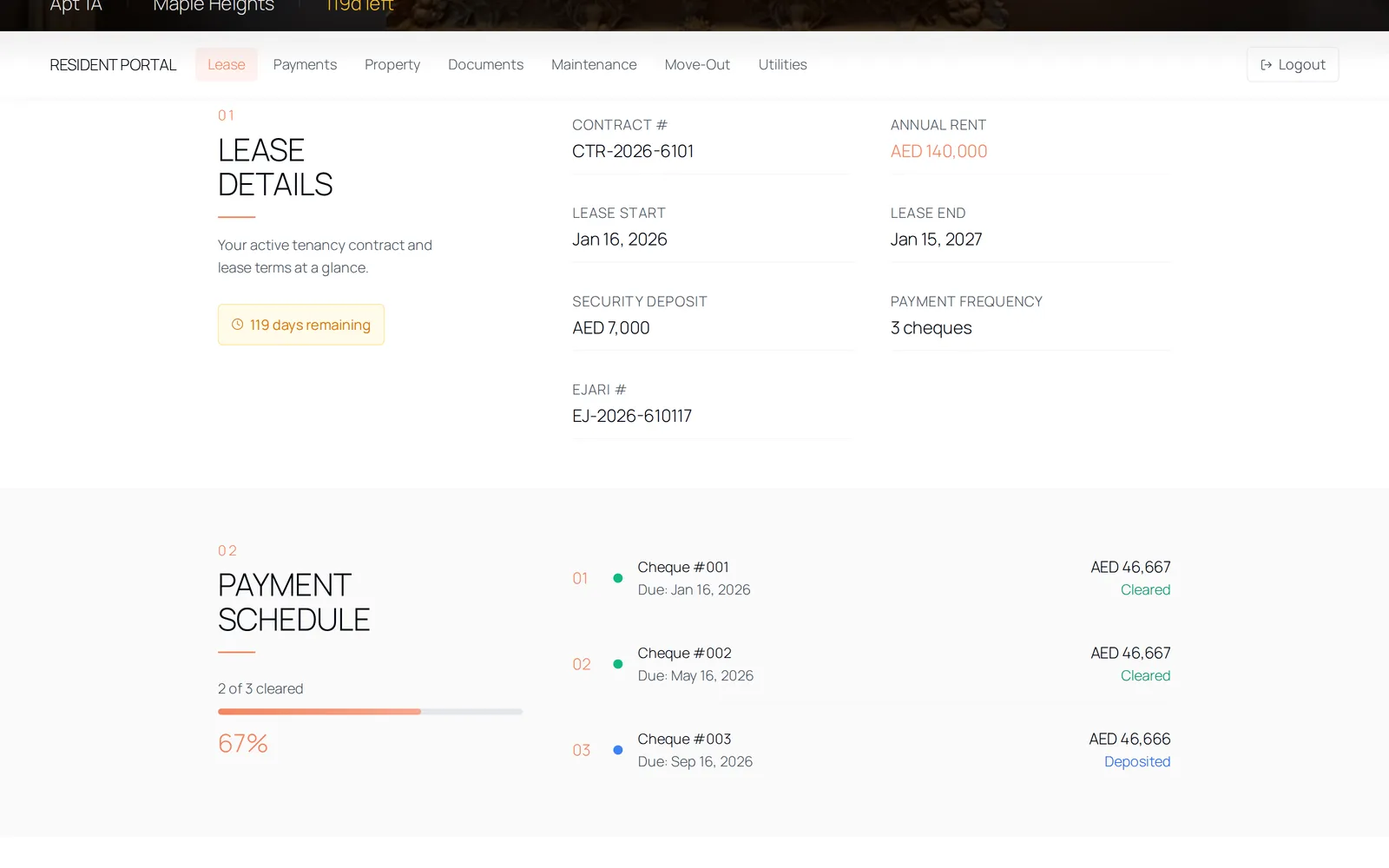Switch to the Payments tab
Viewport: 1389px width, 868px height.
(x=305, y=65)
